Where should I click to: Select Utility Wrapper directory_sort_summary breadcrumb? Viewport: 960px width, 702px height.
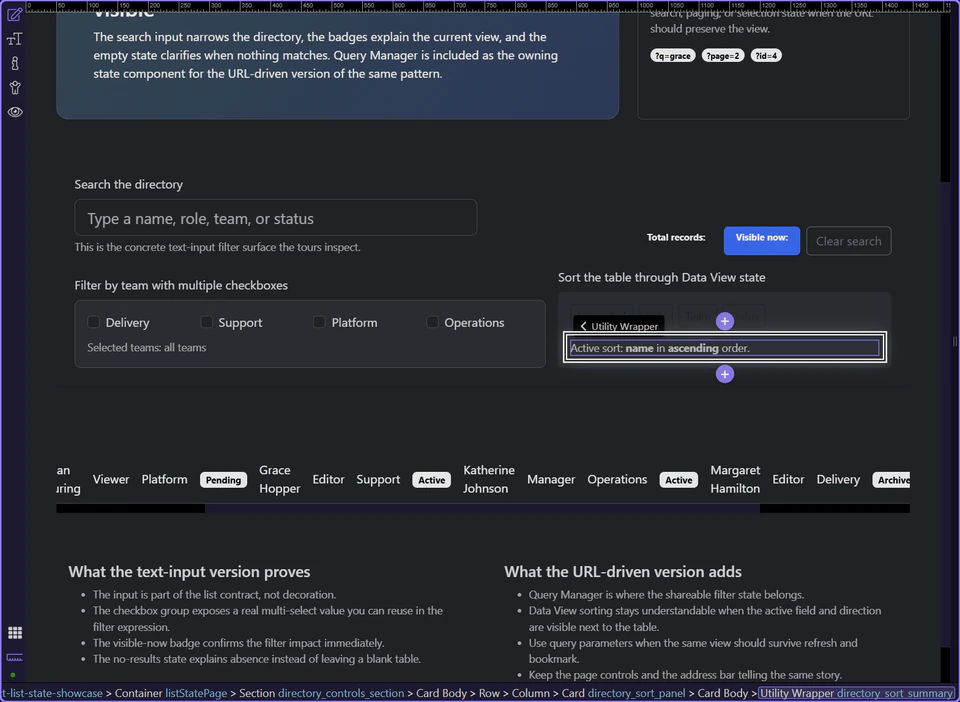tap(857, 693)
